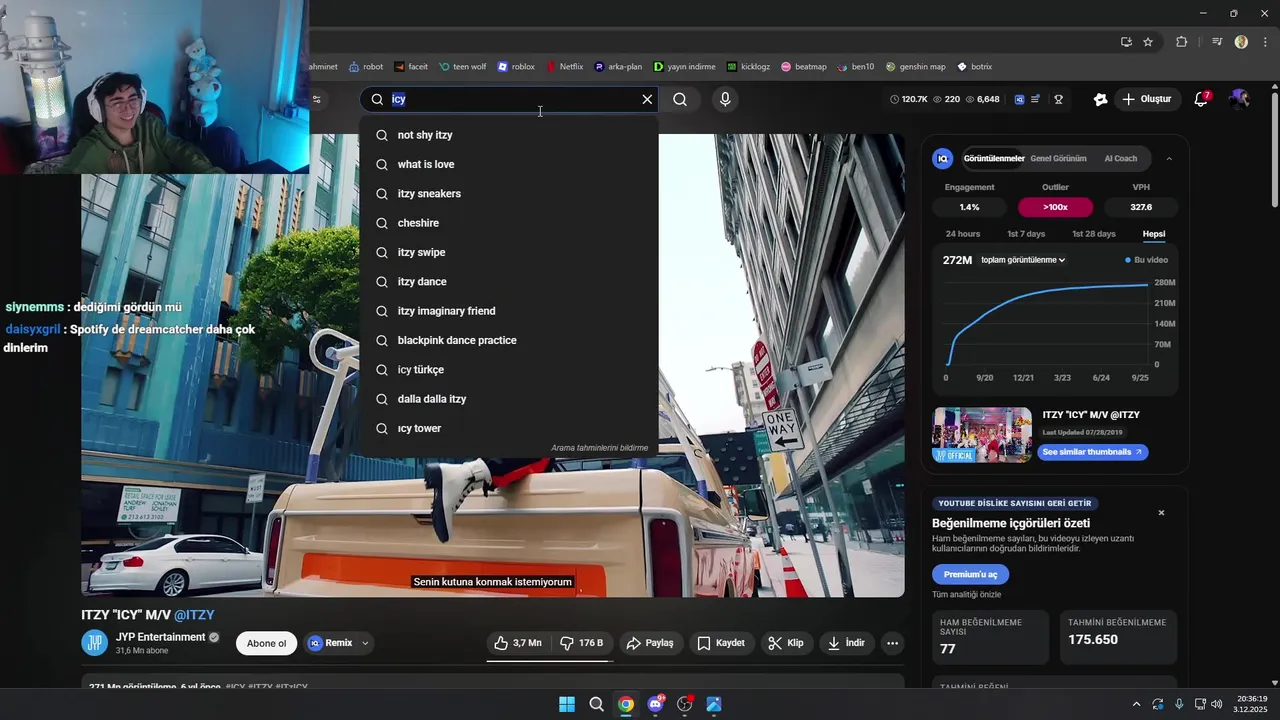Open the kicklogz bookmark
Viewport: 1280px width, 720px height.
pyautogui.click(x=748, y=67)
